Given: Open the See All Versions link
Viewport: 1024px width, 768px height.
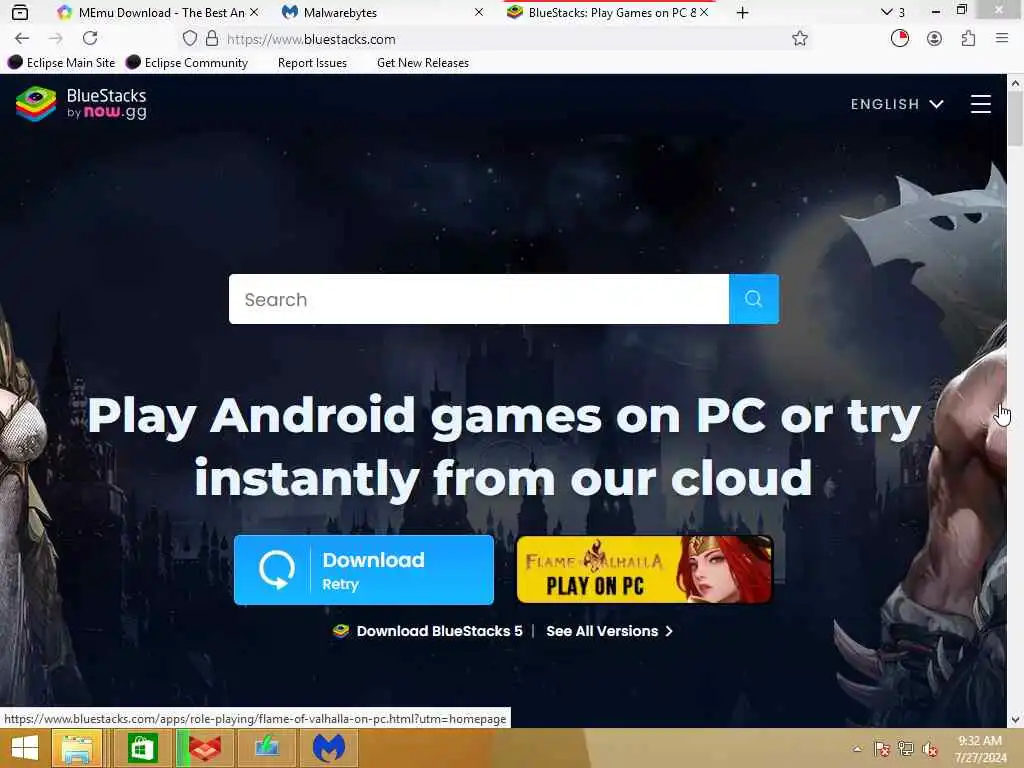Looking at the screenshot, I should coord(609,631).
